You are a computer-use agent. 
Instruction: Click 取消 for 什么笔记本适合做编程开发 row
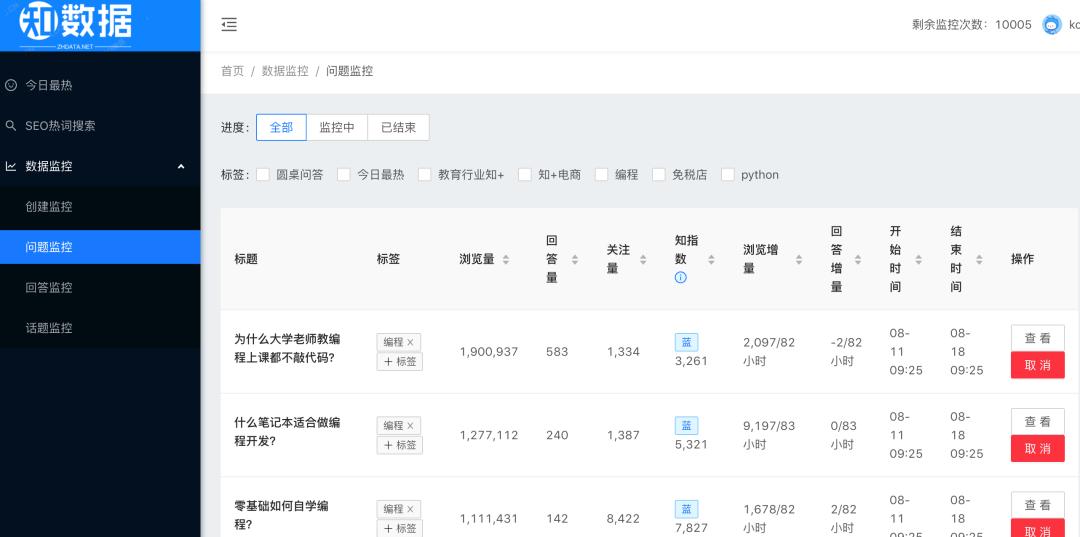click(1037, 448)
